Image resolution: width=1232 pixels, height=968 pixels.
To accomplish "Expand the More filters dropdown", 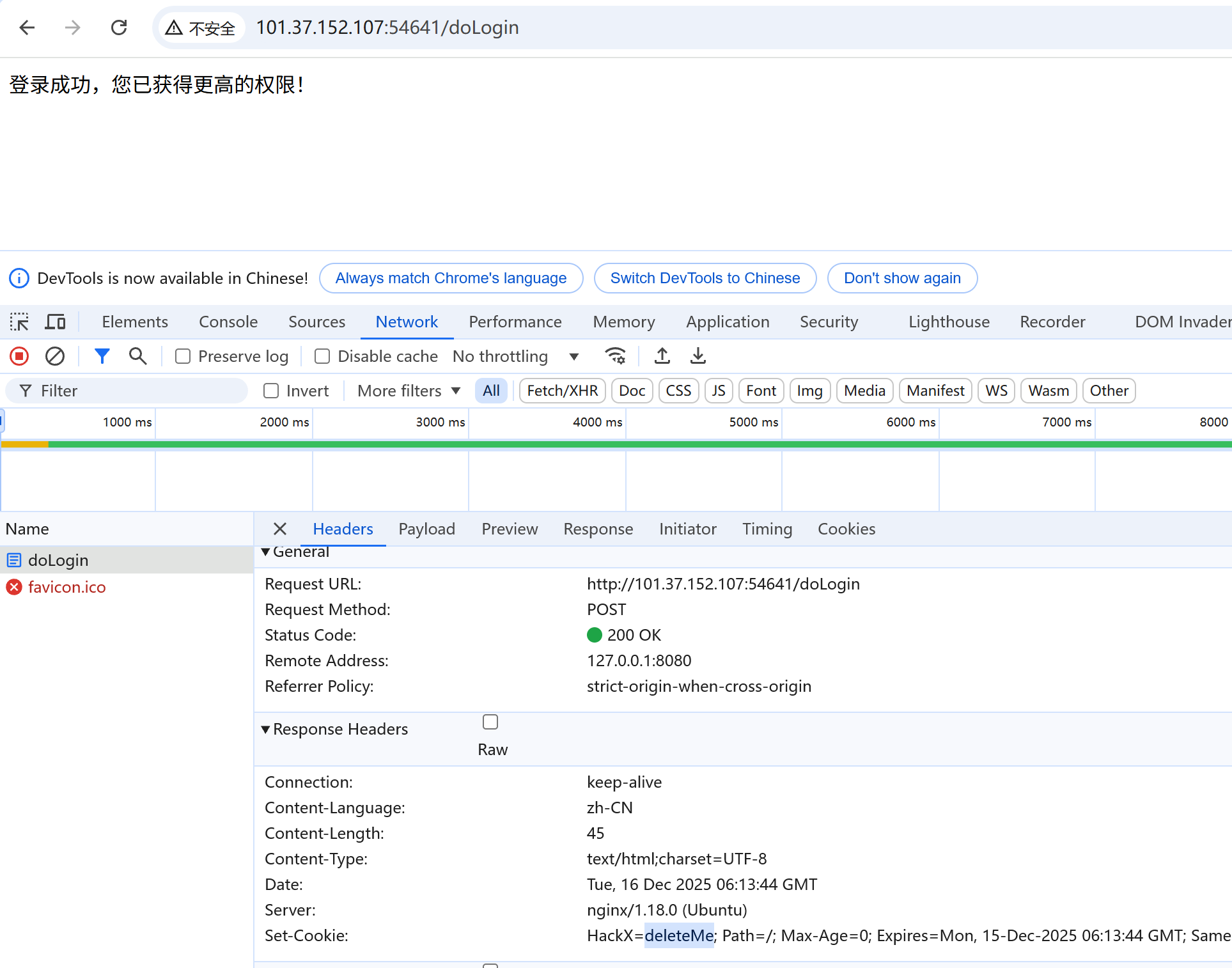I will 409,391.
